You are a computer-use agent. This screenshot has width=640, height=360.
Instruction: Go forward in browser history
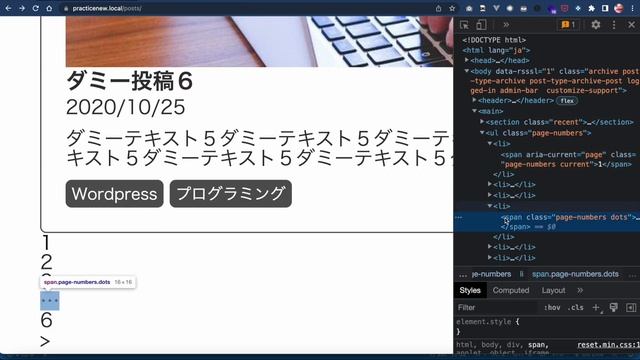(22, 8)
